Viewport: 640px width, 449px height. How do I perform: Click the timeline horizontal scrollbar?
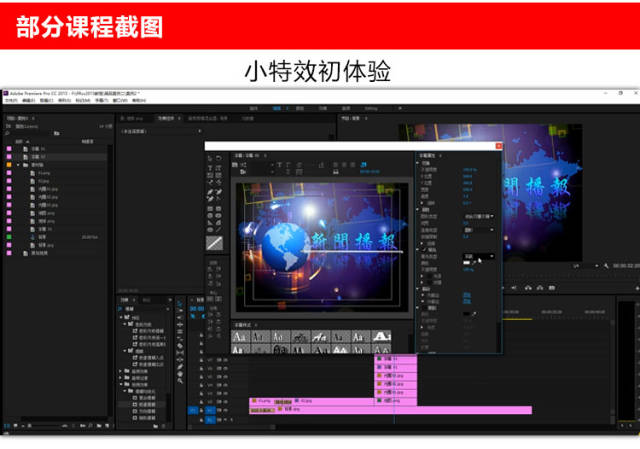[x=231, y=427]
